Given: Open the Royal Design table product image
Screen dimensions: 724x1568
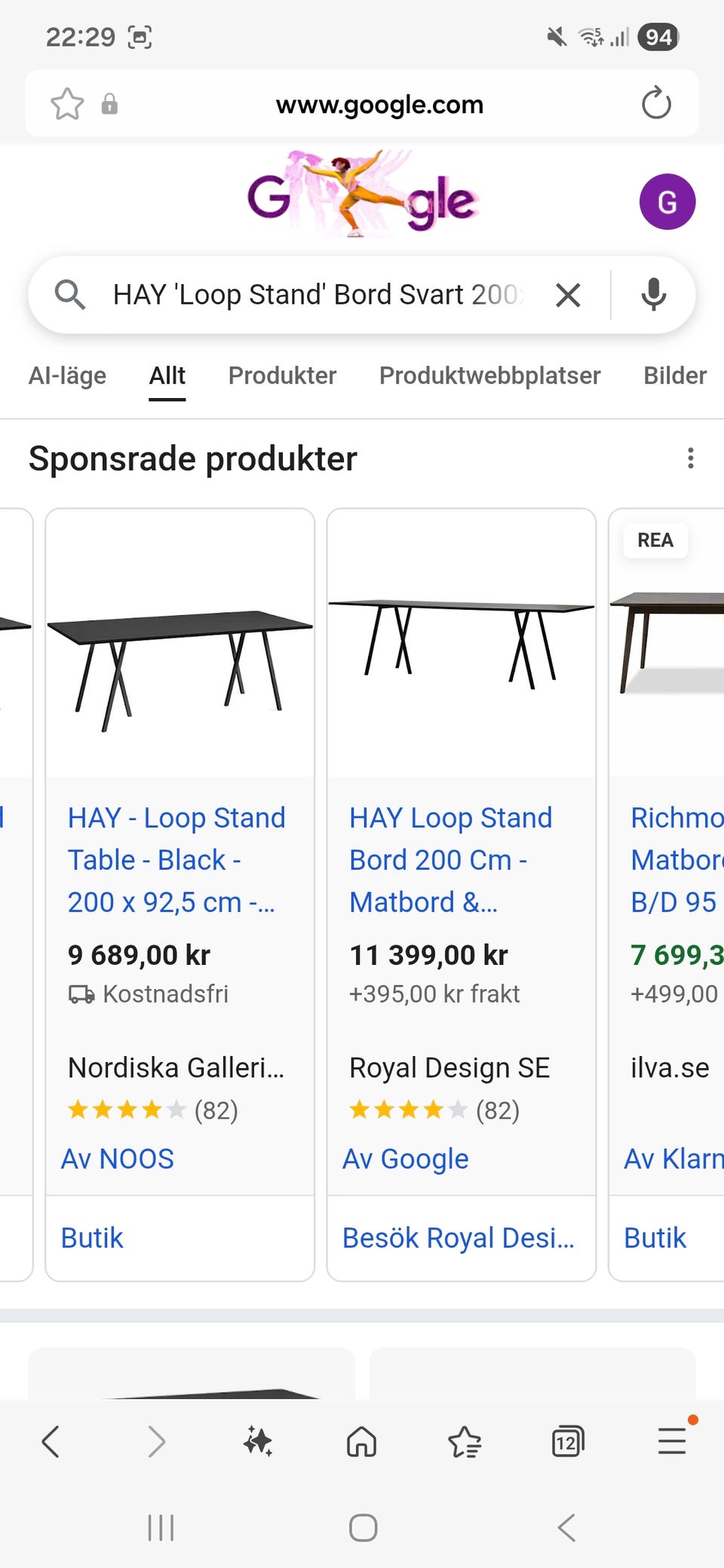Looking at the screenshot, I should coord(461,642).
